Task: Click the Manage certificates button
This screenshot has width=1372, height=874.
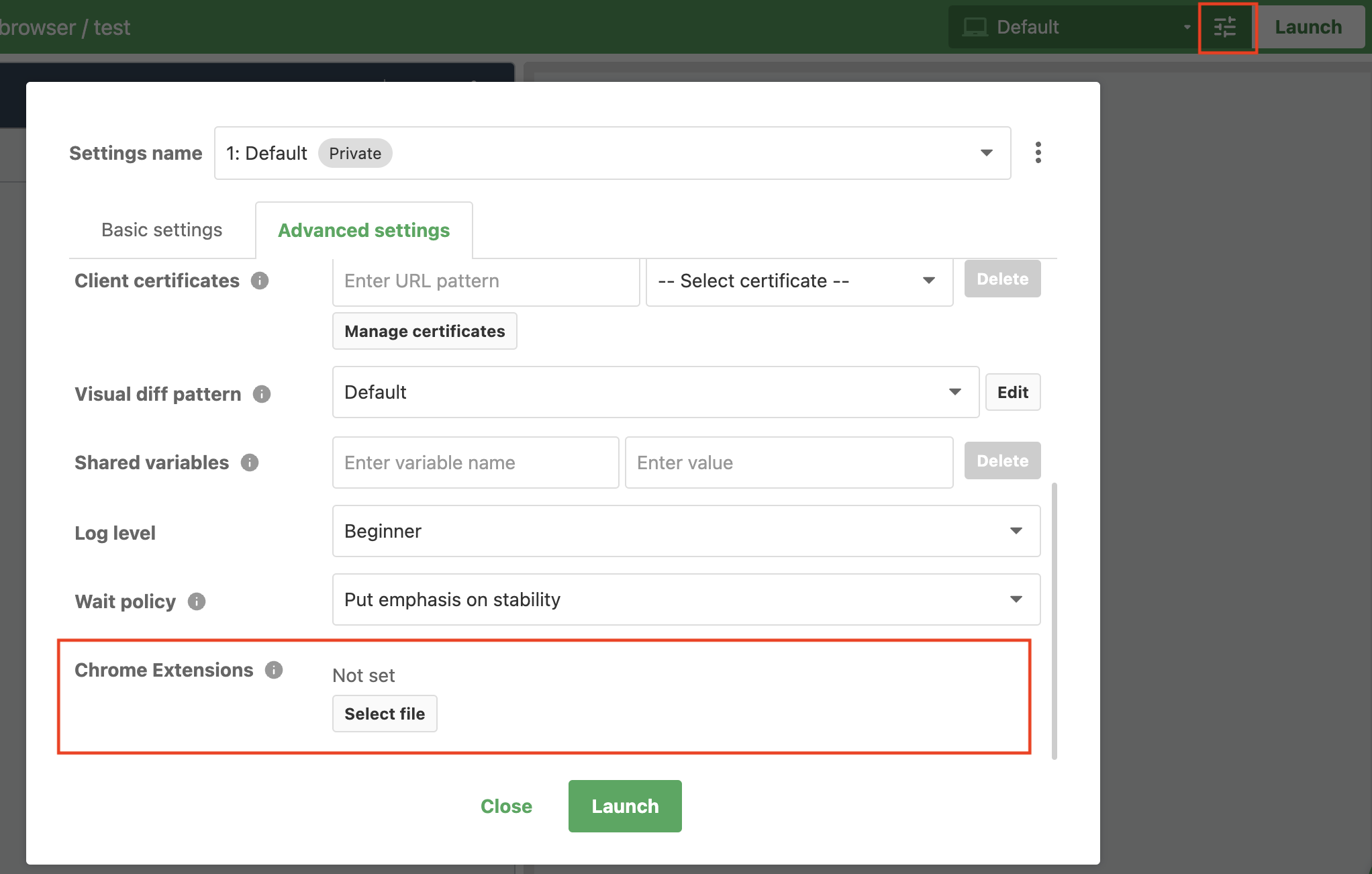Action: tap(425, 331)
